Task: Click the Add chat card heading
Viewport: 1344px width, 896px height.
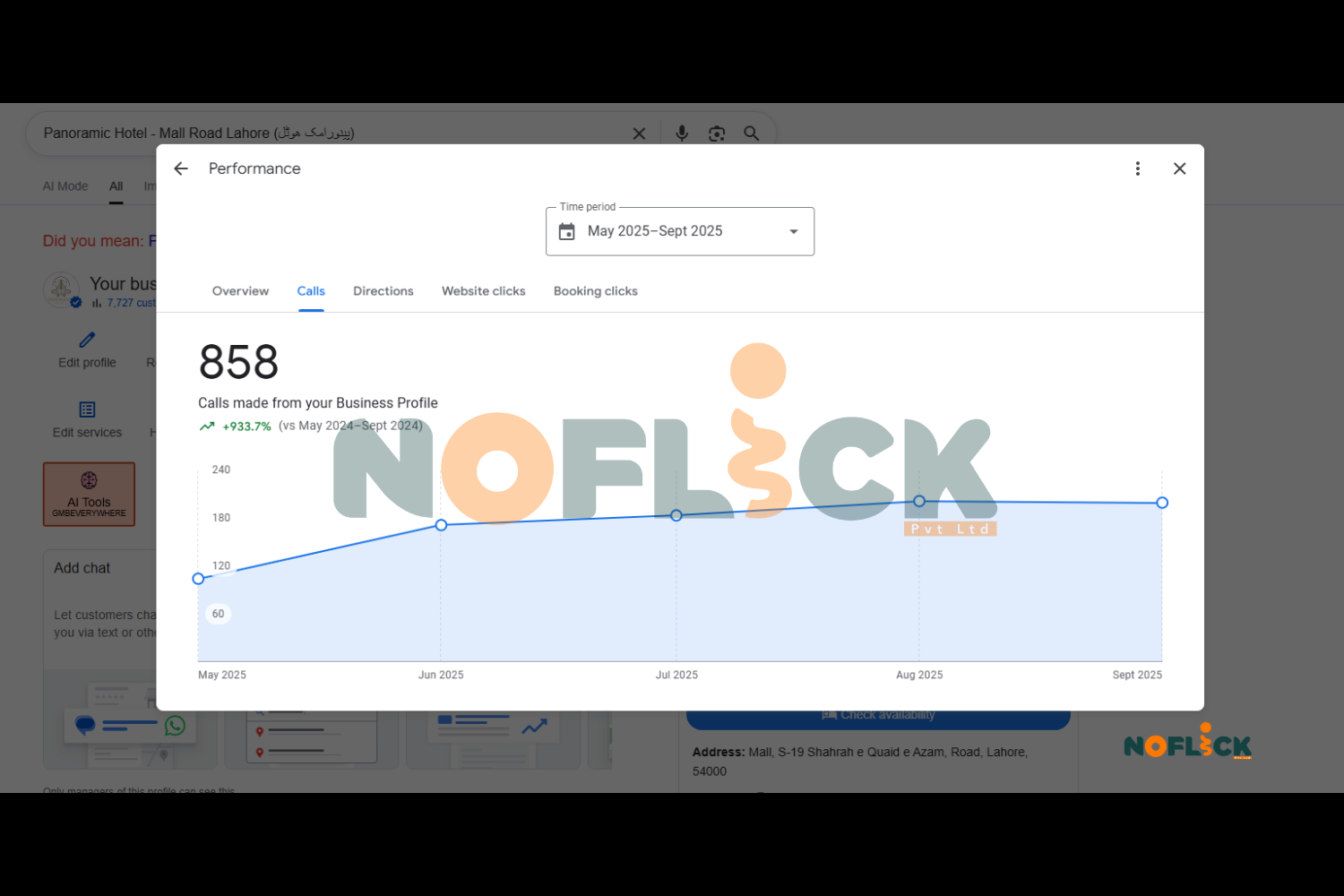Action: point(82,568)
